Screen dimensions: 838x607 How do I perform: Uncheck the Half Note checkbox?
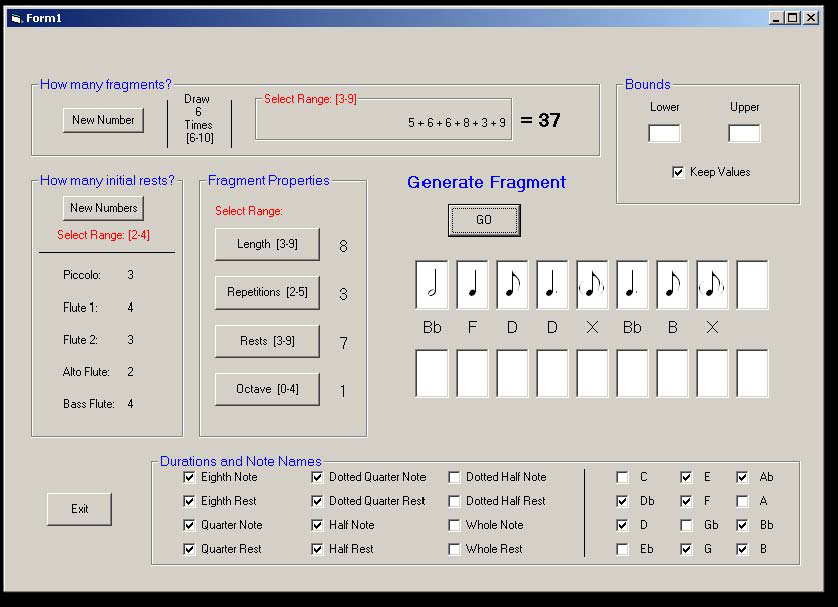click(317, 525)
